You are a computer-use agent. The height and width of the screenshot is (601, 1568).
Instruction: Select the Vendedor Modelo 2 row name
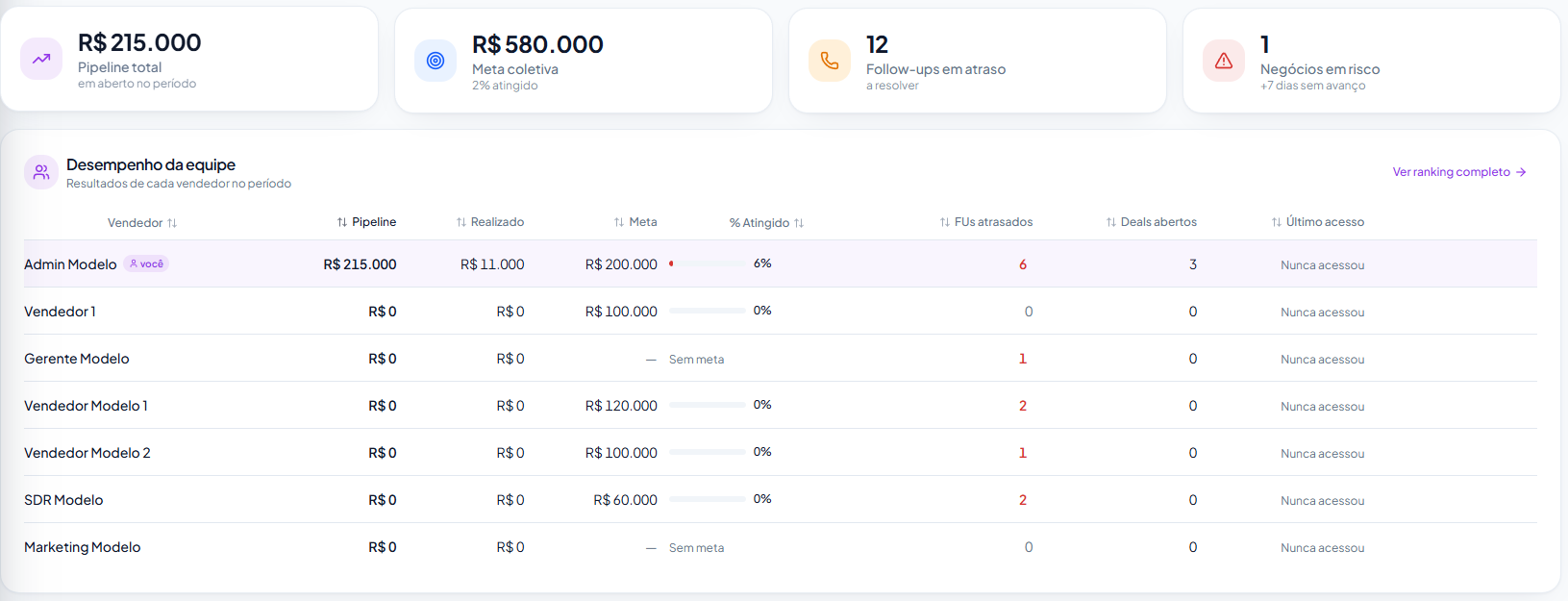(87, 453)
